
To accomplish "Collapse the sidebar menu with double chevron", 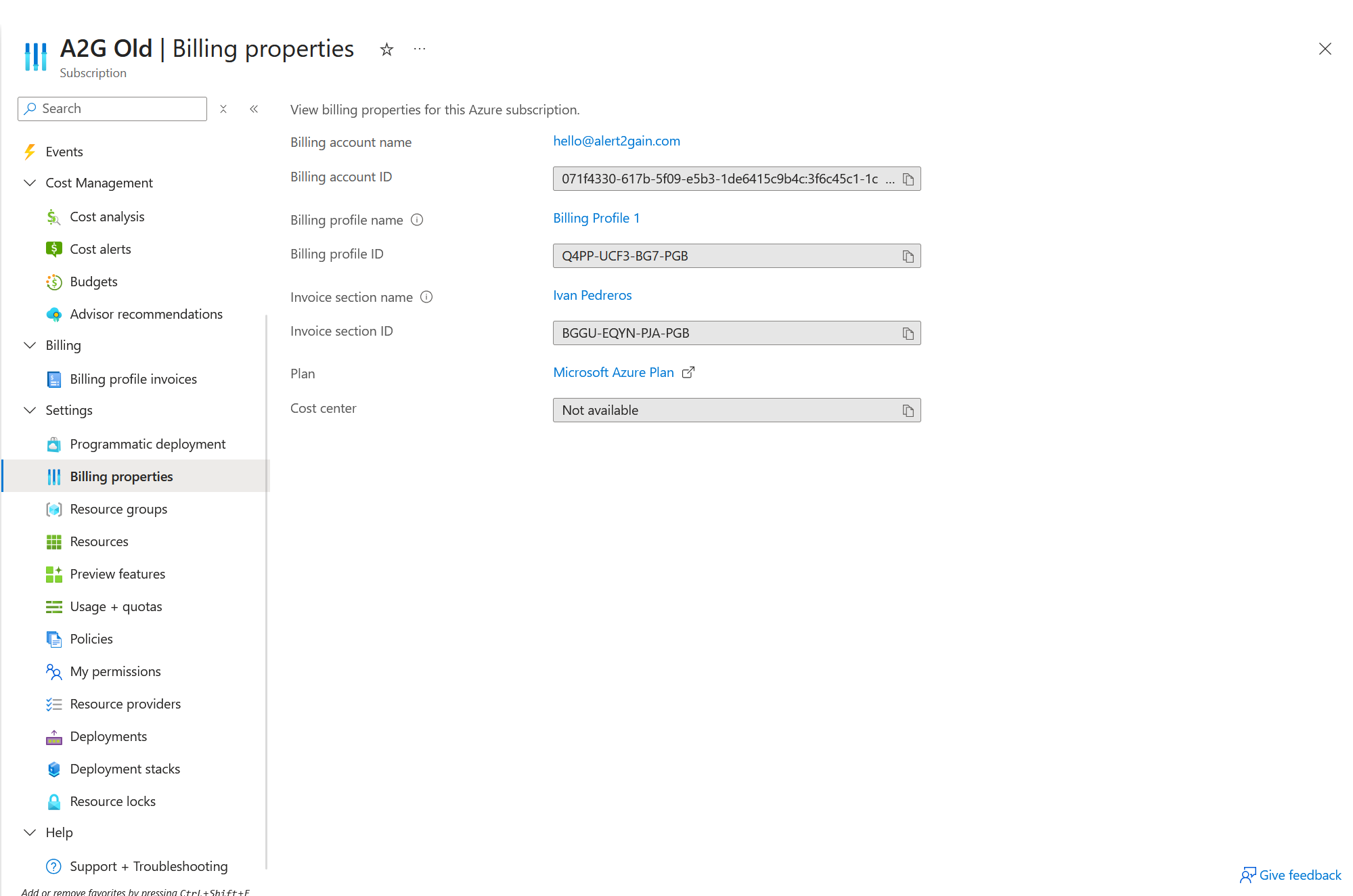I will coord(254,109).
